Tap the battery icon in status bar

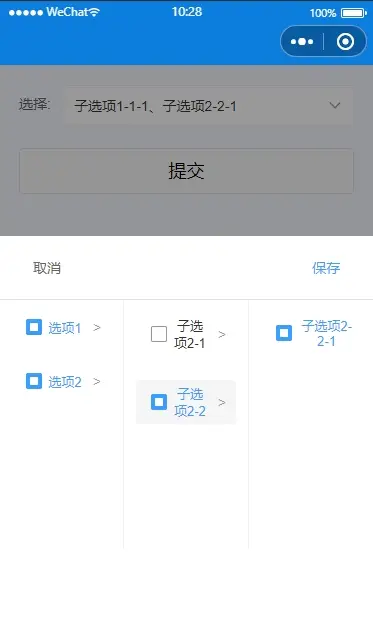[x=354, y=13]
